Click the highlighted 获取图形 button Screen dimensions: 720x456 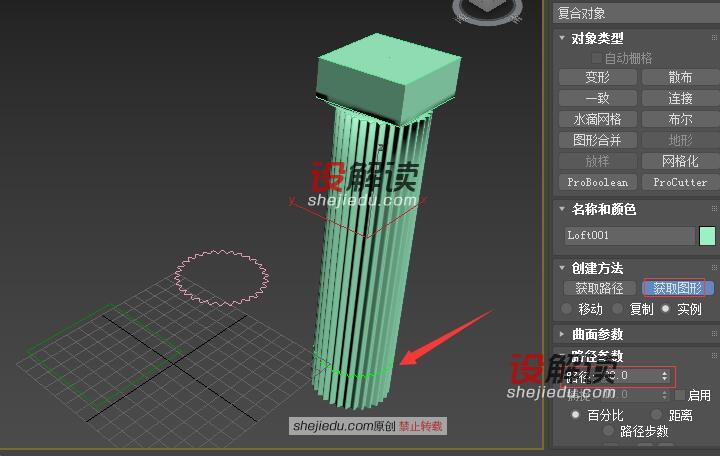tap(679, 288)
